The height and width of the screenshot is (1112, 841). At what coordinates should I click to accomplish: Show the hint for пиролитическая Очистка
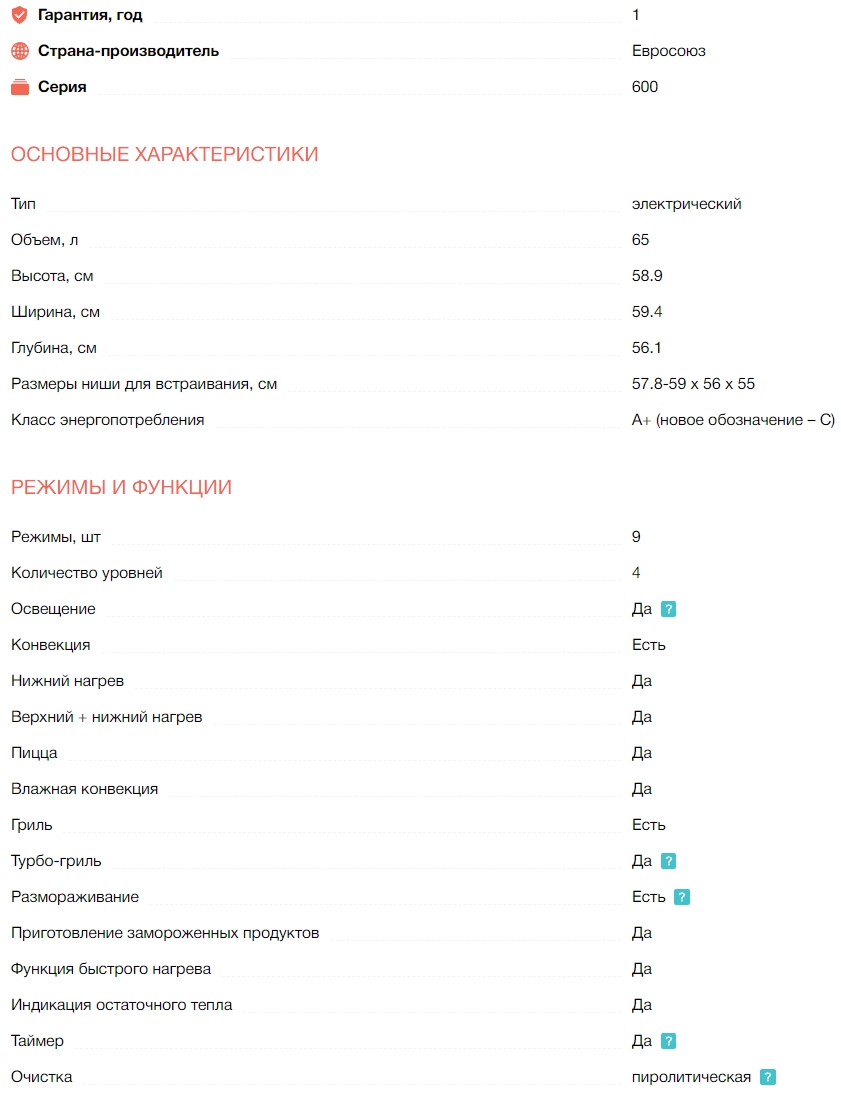tap(768, 1077)
